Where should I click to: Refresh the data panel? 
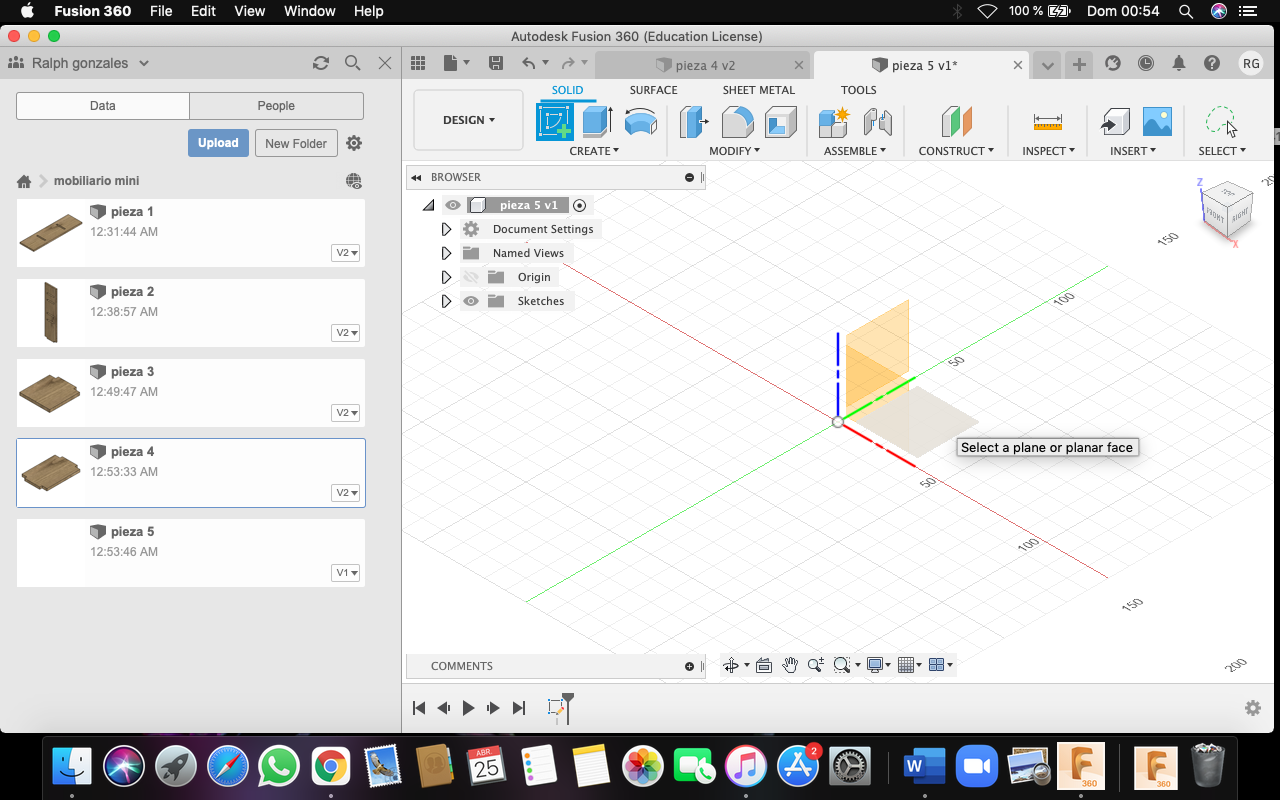321,63
